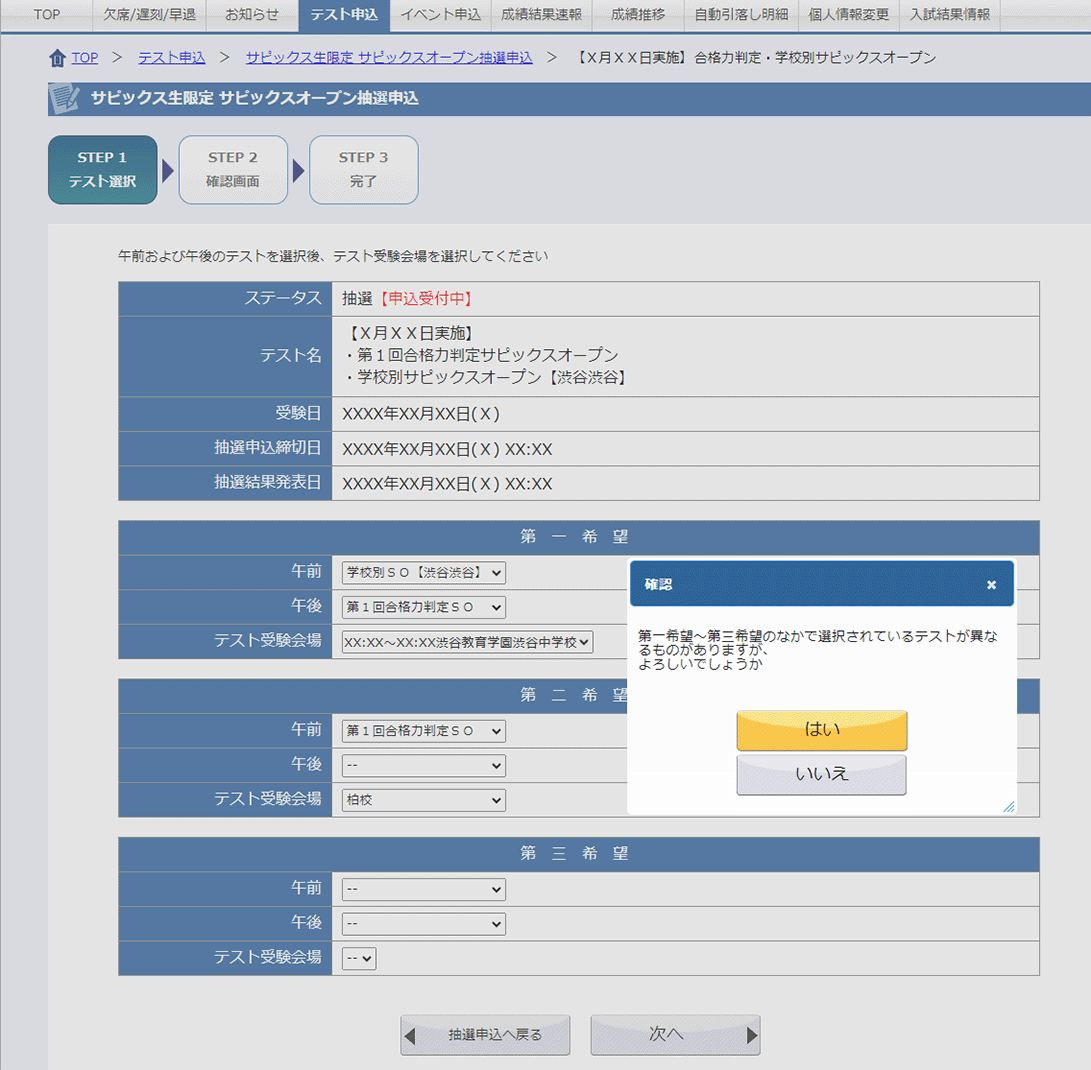The width and height of the screenshot is (1091, 1070).
Task: Click resize grip of 確認 dialog
Action: (1009, 806)
